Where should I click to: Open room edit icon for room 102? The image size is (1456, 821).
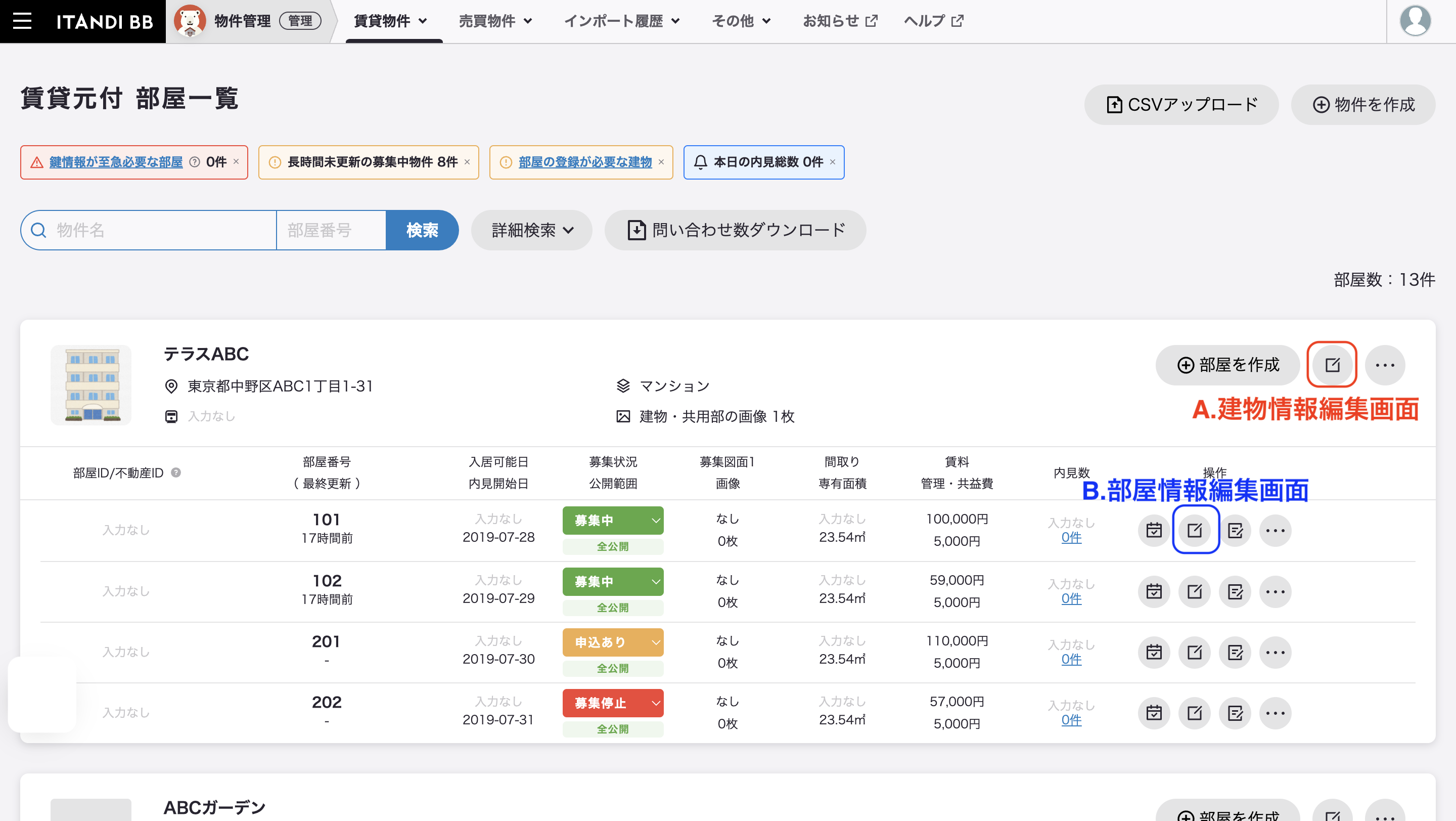point(1194,591)
